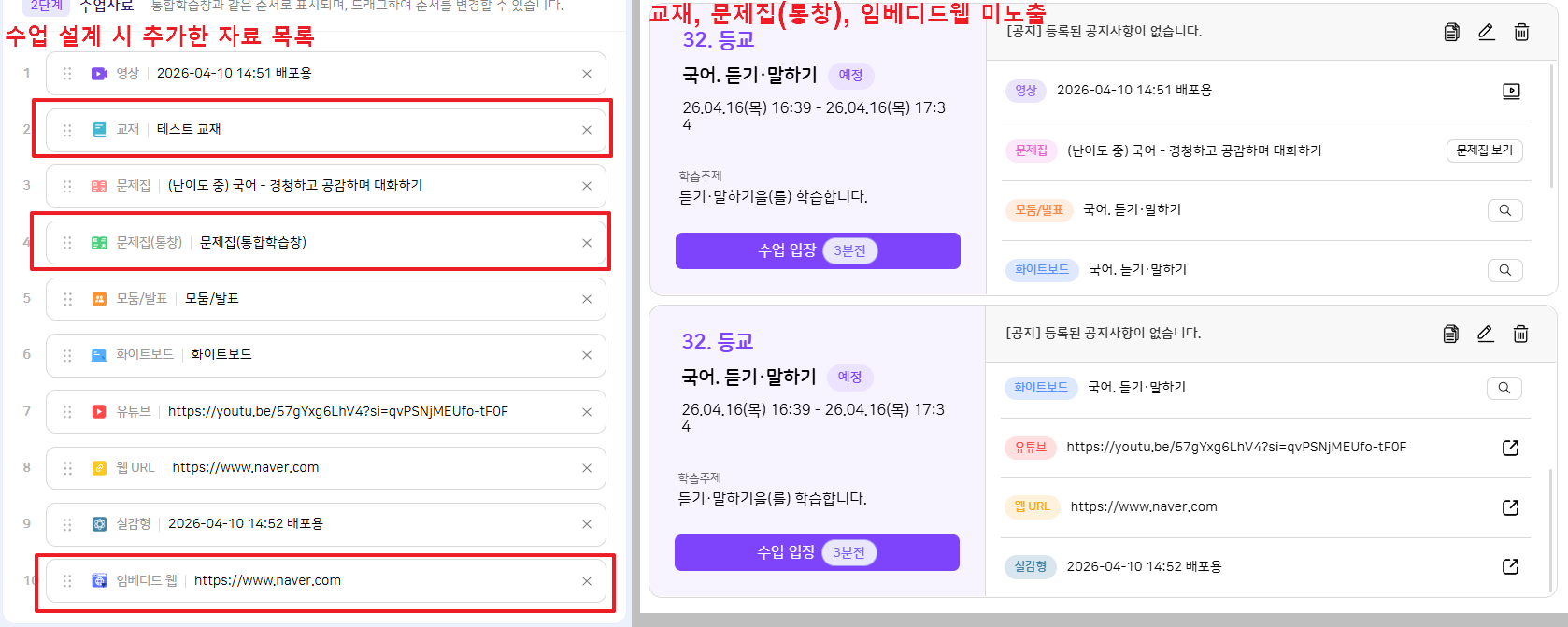Click the first 32. 등교 class title
Image resolution: width=1568 pixels, height=627 pixels.
click(718, 40)
